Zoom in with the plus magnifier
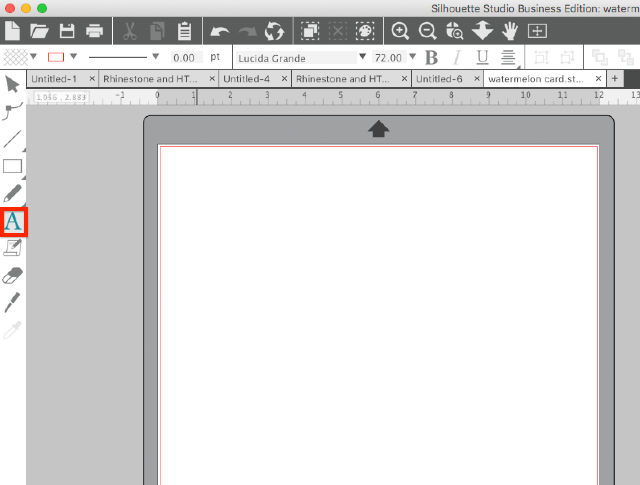The image size is (640, 485). point(400,31)
